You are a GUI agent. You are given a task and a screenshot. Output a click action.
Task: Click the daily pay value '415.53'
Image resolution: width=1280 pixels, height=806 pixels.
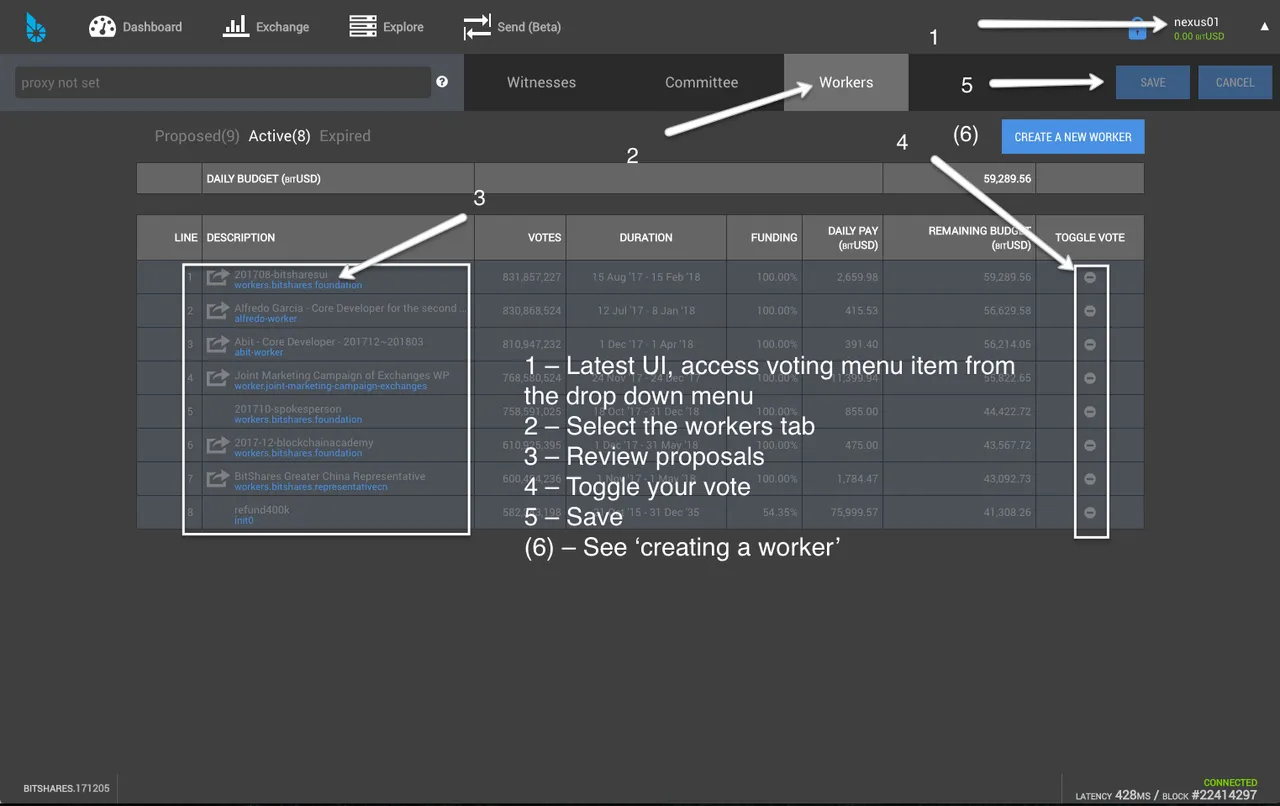[x=862, y=311]
